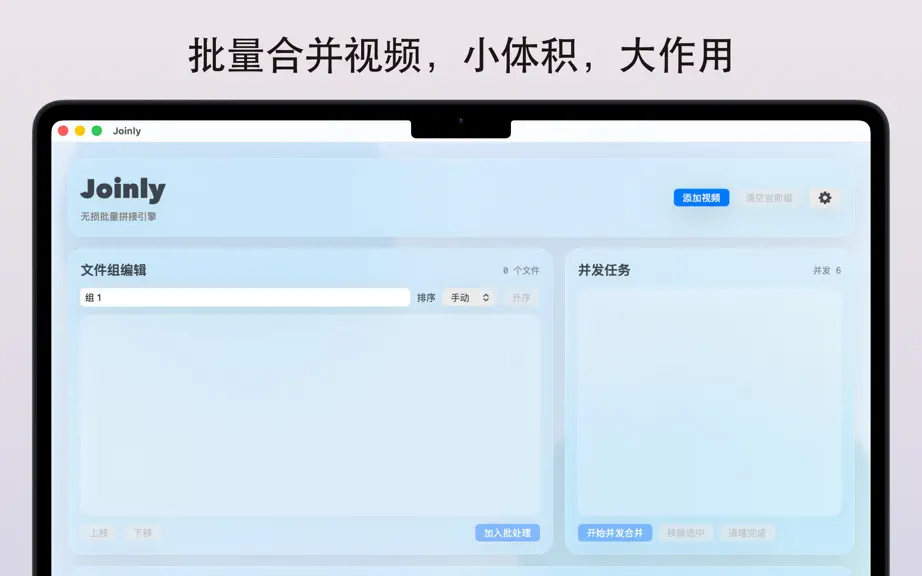Image resolution: width=922 pixels, height=576 pixels.
Task: Open the 手动 sort mode dropdown
Action: click(x=469, y=297)
